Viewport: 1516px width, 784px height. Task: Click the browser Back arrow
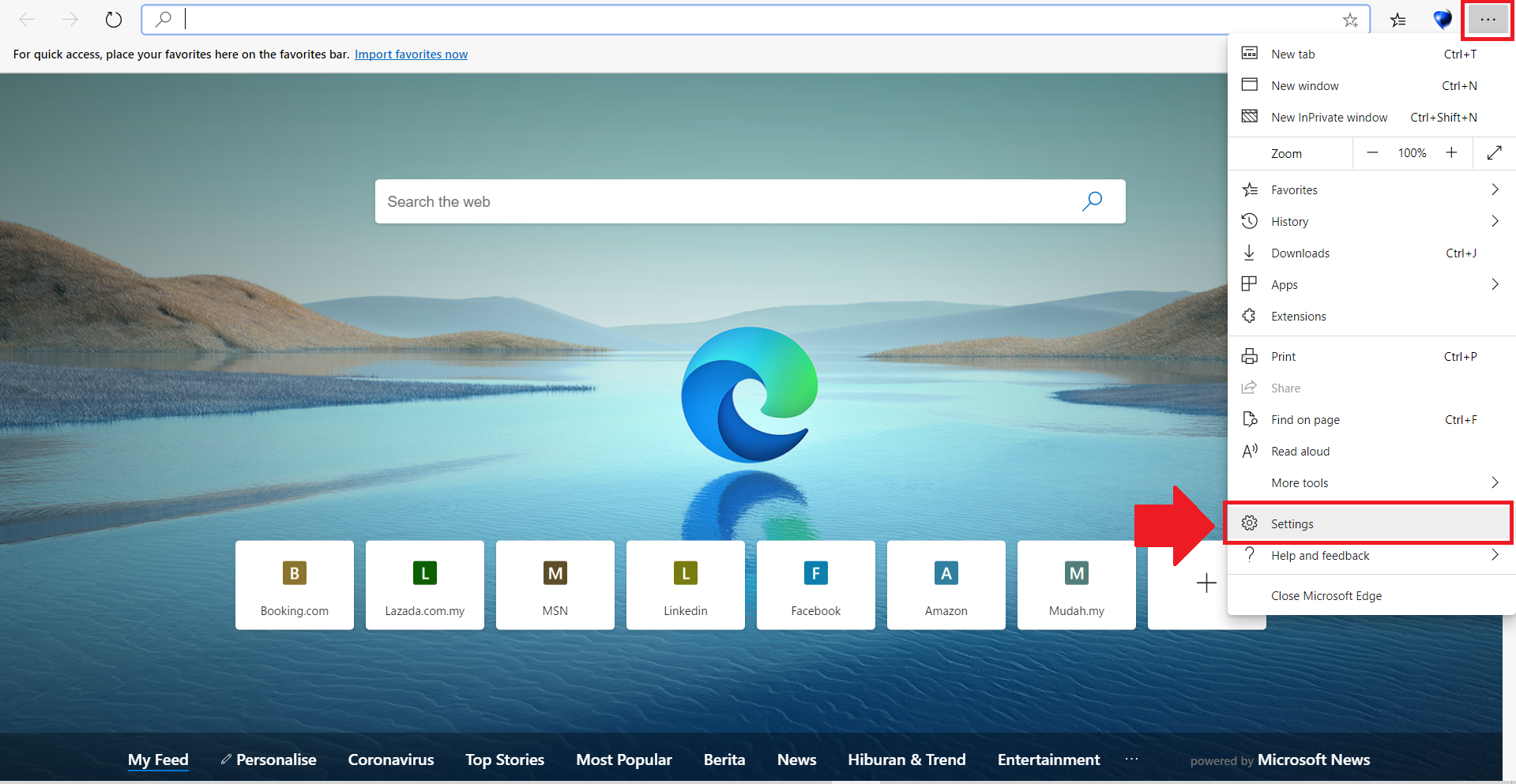27,20
